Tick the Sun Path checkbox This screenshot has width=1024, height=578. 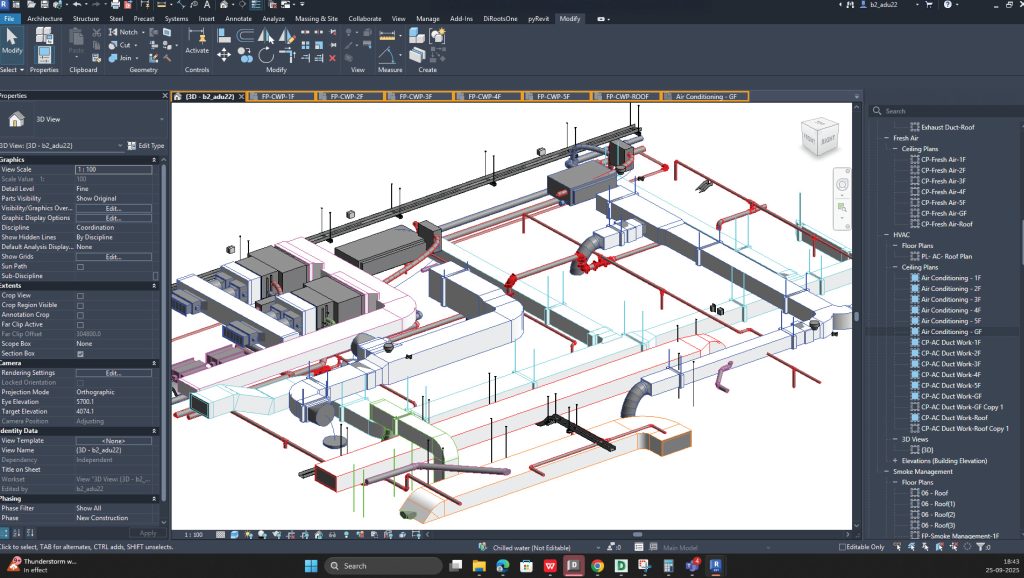[x=80, y=266]
